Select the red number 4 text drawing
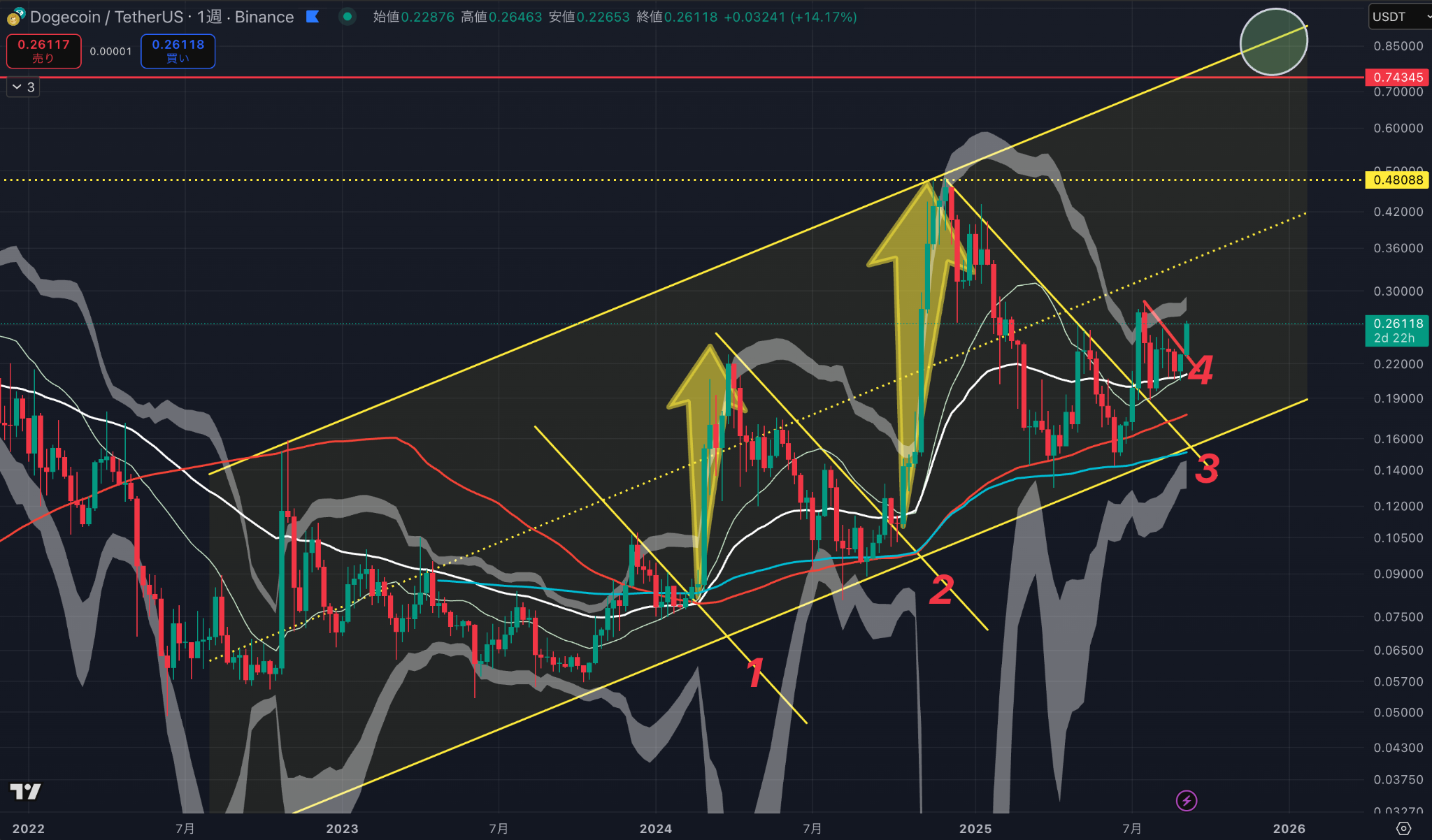 [1200, 370]
